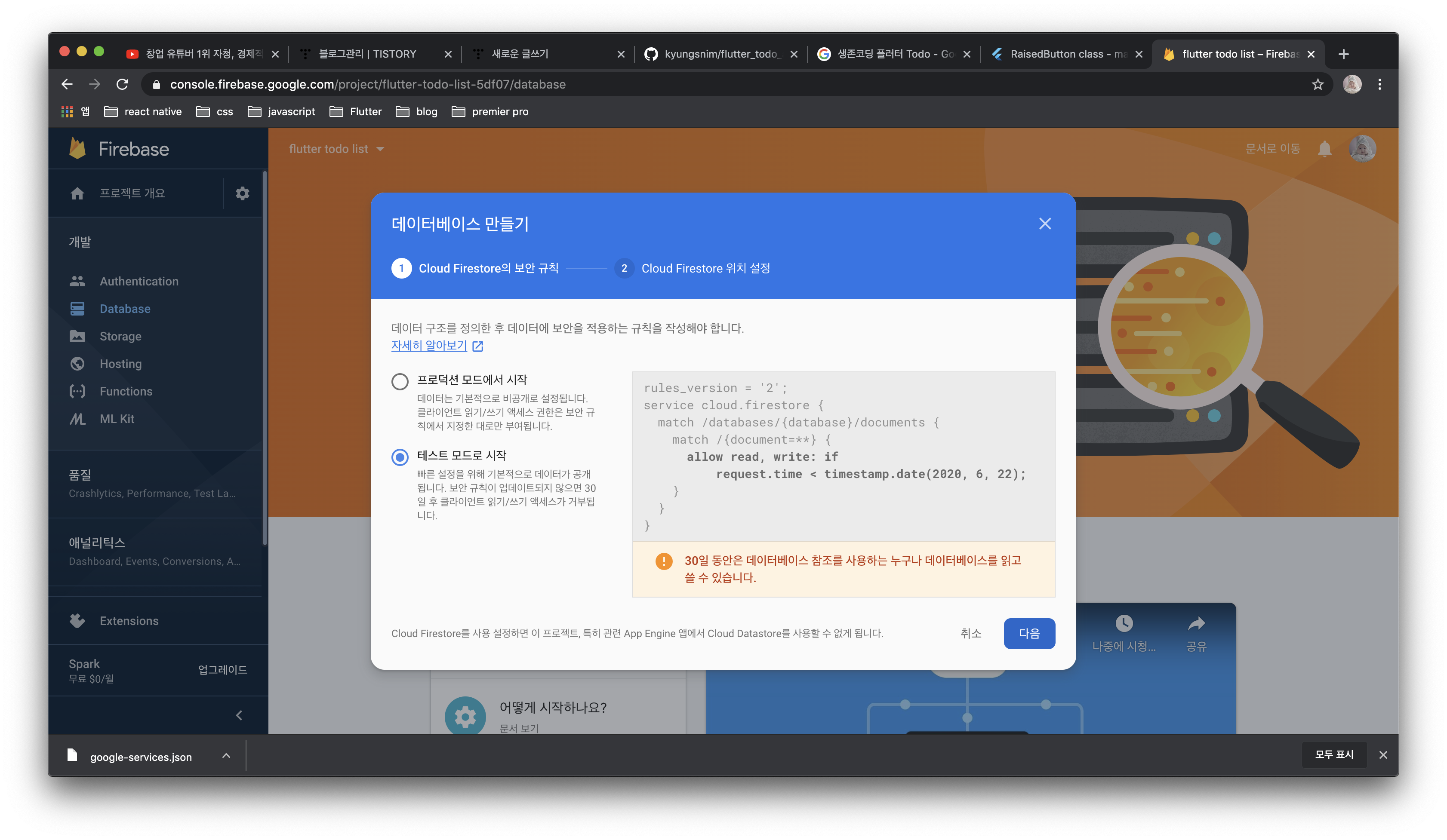Reload the page with refresh icon
1447x840 pixels.
(122, 84)
